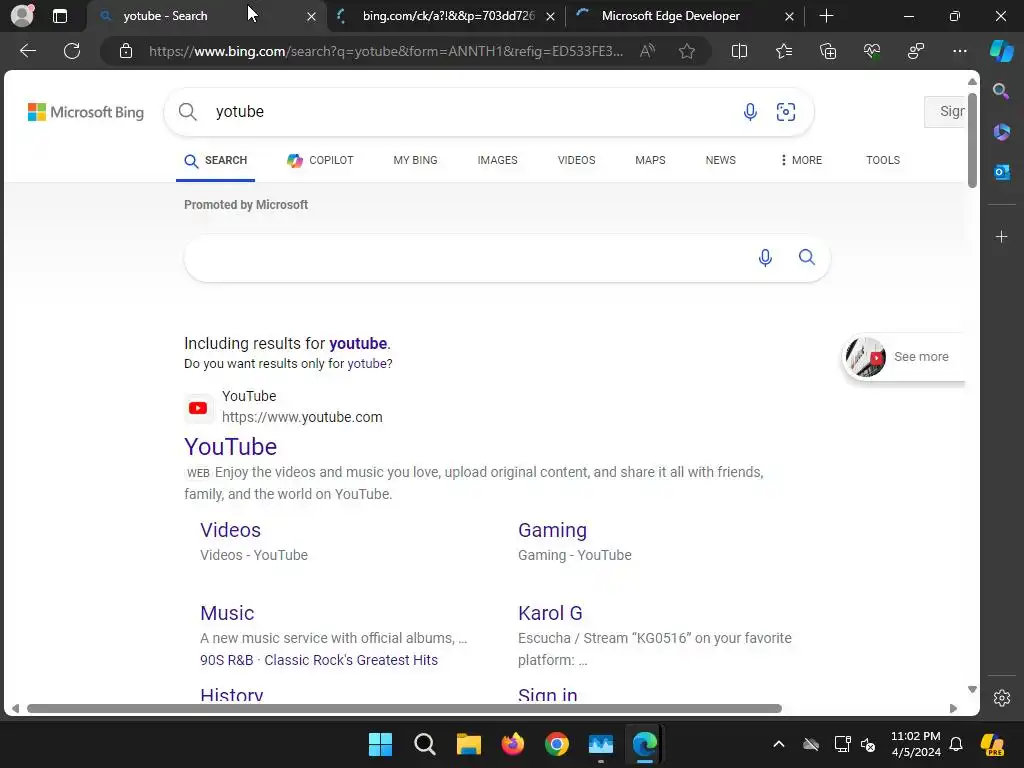
Task: Open Classic Rock's Greatest Hits link
Action: tap(351, 660)
